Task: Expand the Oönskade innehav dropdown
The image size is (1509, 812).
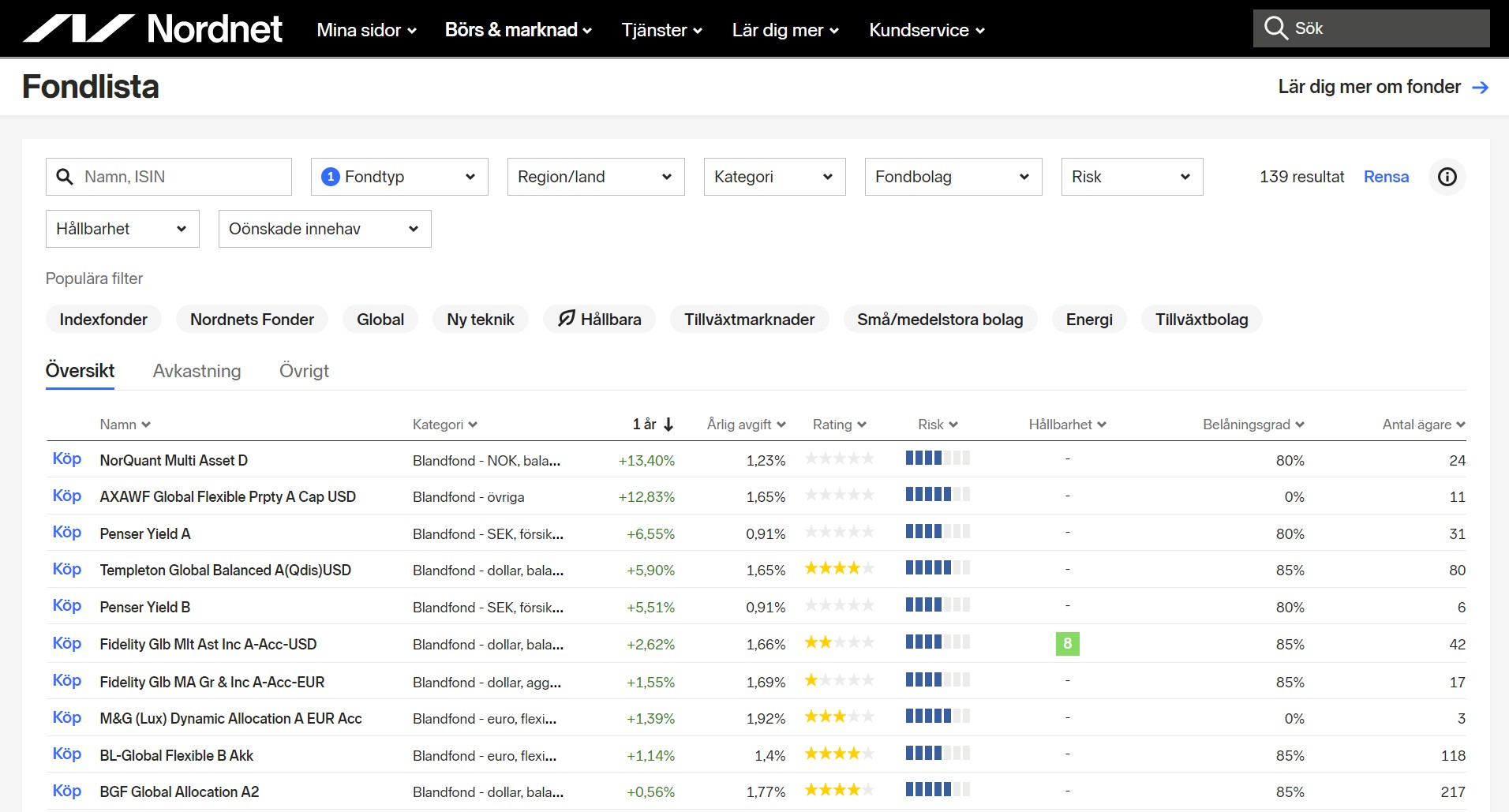Action: tap(324, 229)
